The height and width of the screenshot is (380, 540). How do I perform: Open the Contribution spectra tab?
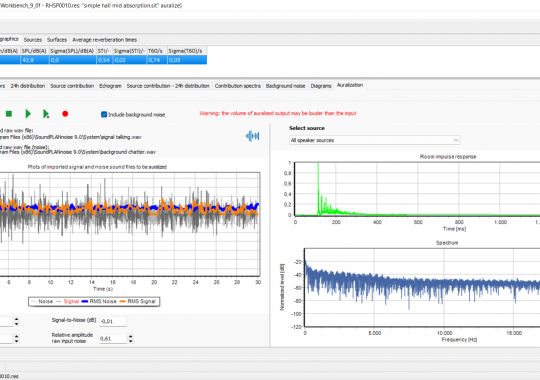tap(238, 86)
